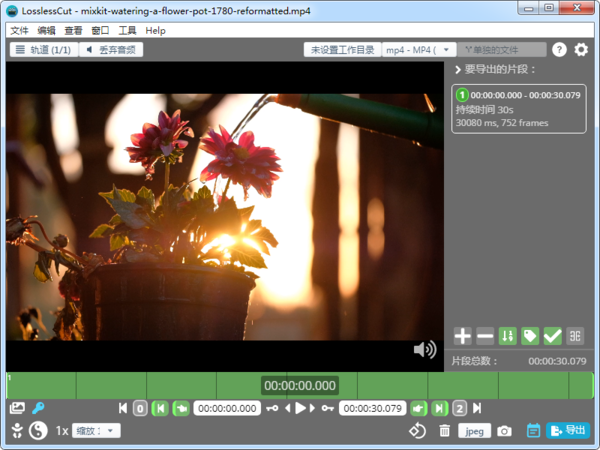Click the segment tag label icon
This screenshot has height=450, width=600.
(530, 336)
